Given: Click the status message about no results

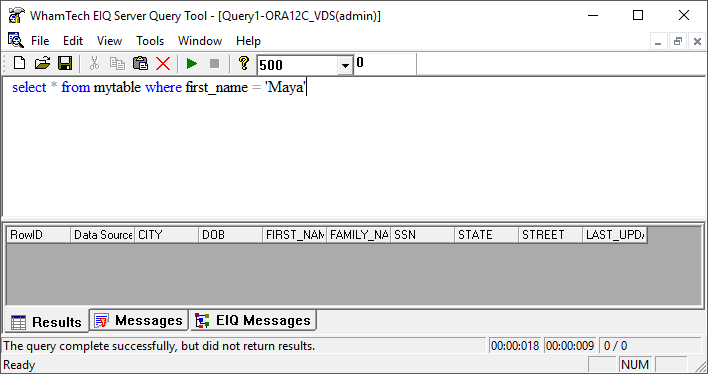Looking at the screenshot, I should [159, 346].
